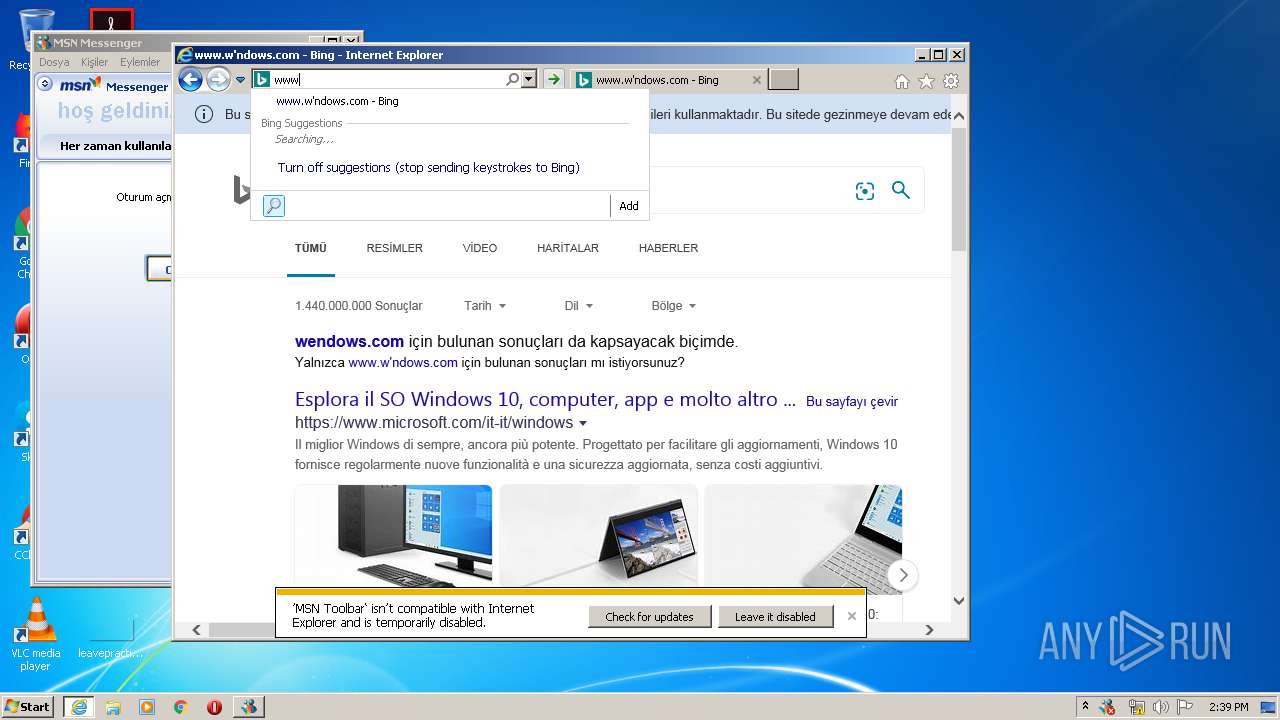Screen dimensions: 1280x720
Task: Click the Bing icon in address bar
Action: pyautogui.click(x=261, y=79)
